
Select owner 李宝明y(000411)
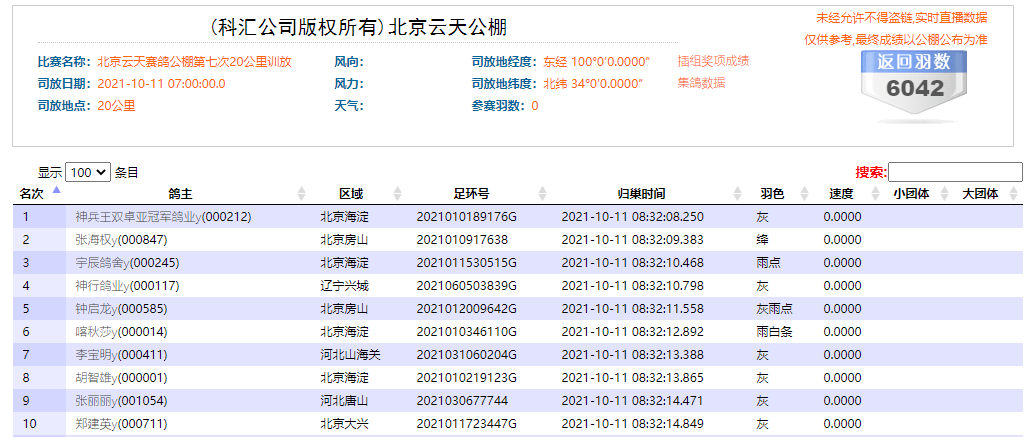121,354
